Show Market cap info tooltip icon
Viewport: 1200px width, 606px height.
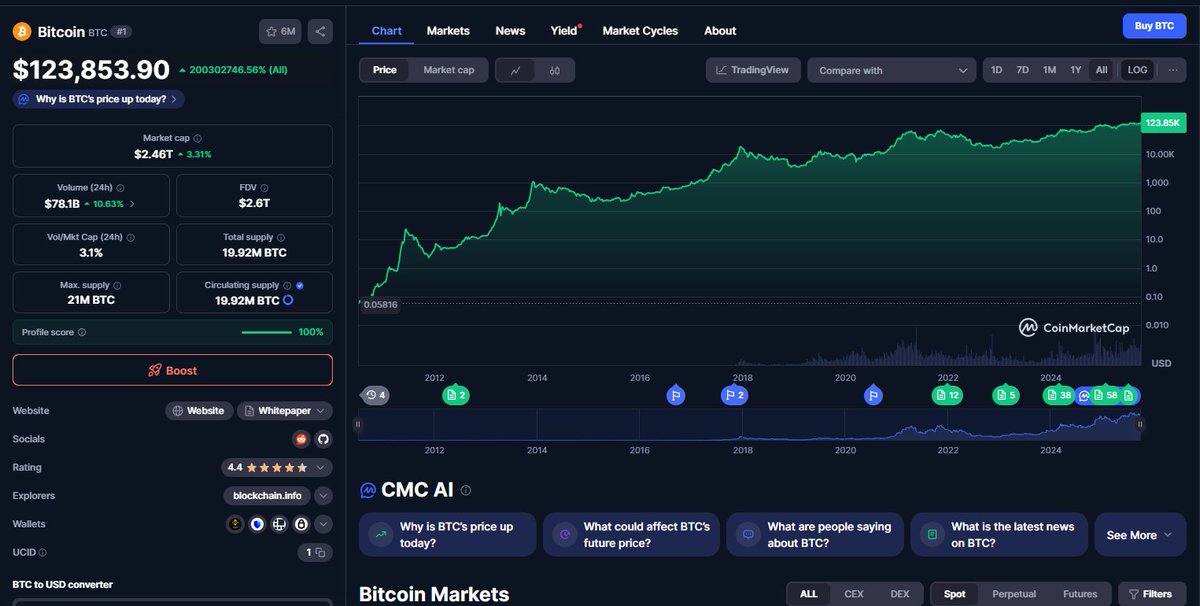197,138
